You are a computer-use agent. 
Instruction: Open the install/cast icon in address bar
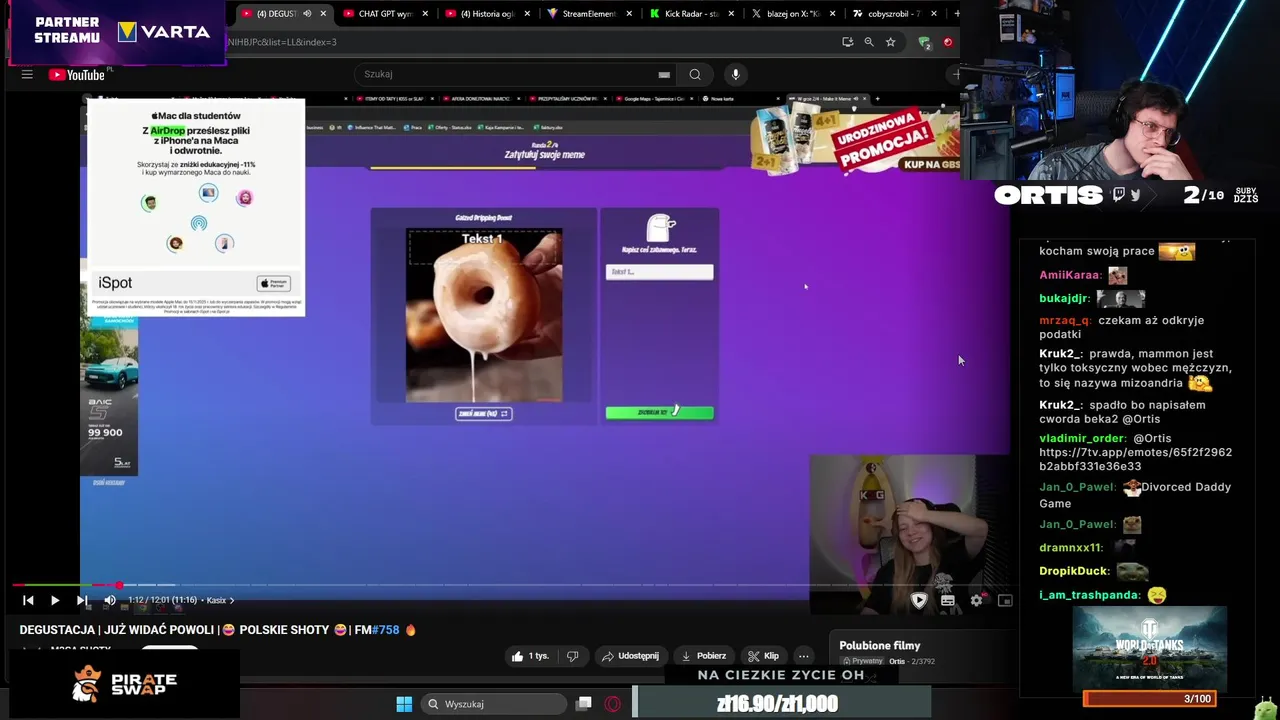point(847,42)
